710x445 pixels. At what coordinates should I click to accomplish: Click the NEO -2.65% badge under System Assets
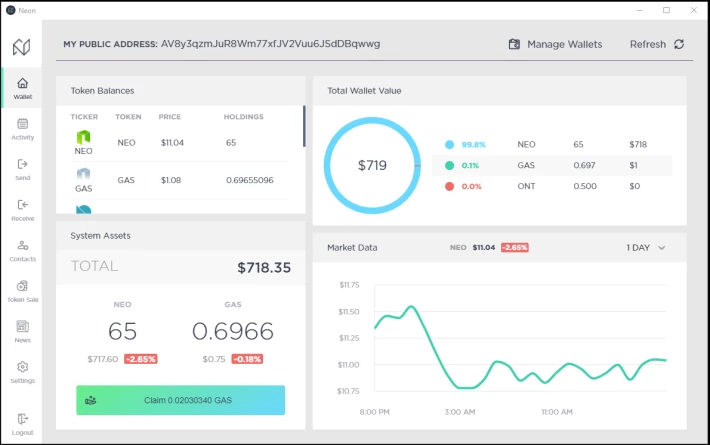pos(141,359)
